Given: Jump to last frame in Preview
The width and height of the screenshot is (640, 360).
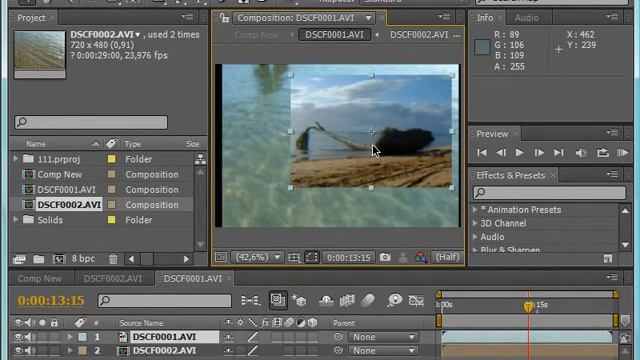Looking at the screenshot, I should click(x=558, y=153).
